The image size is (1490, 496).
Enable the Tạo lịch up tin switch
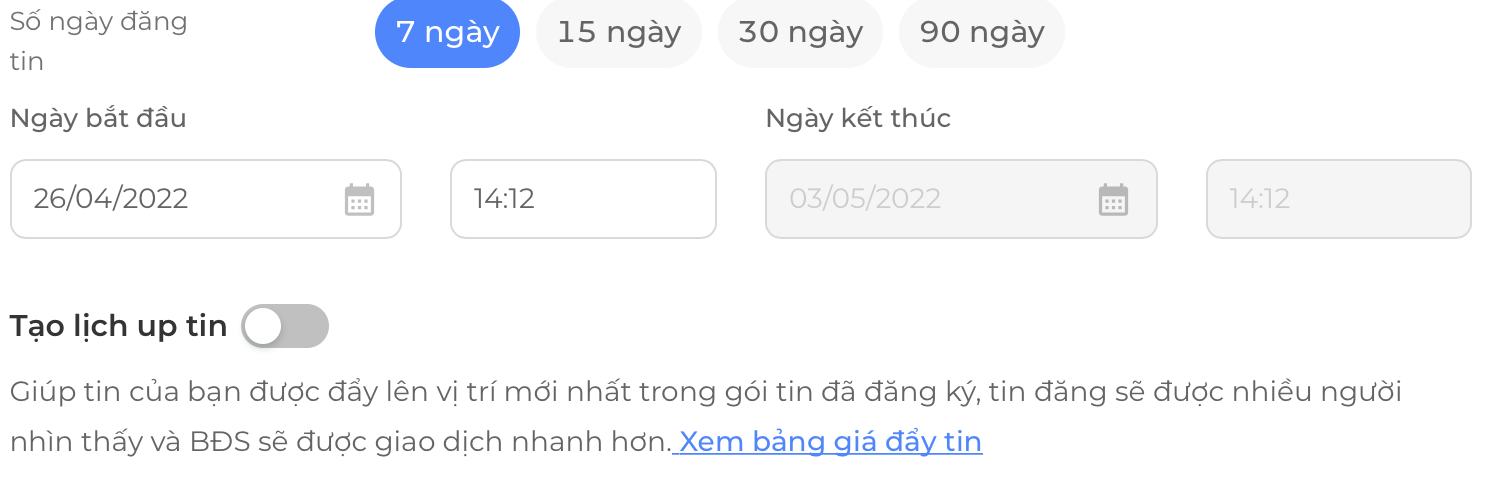(285, 326)
